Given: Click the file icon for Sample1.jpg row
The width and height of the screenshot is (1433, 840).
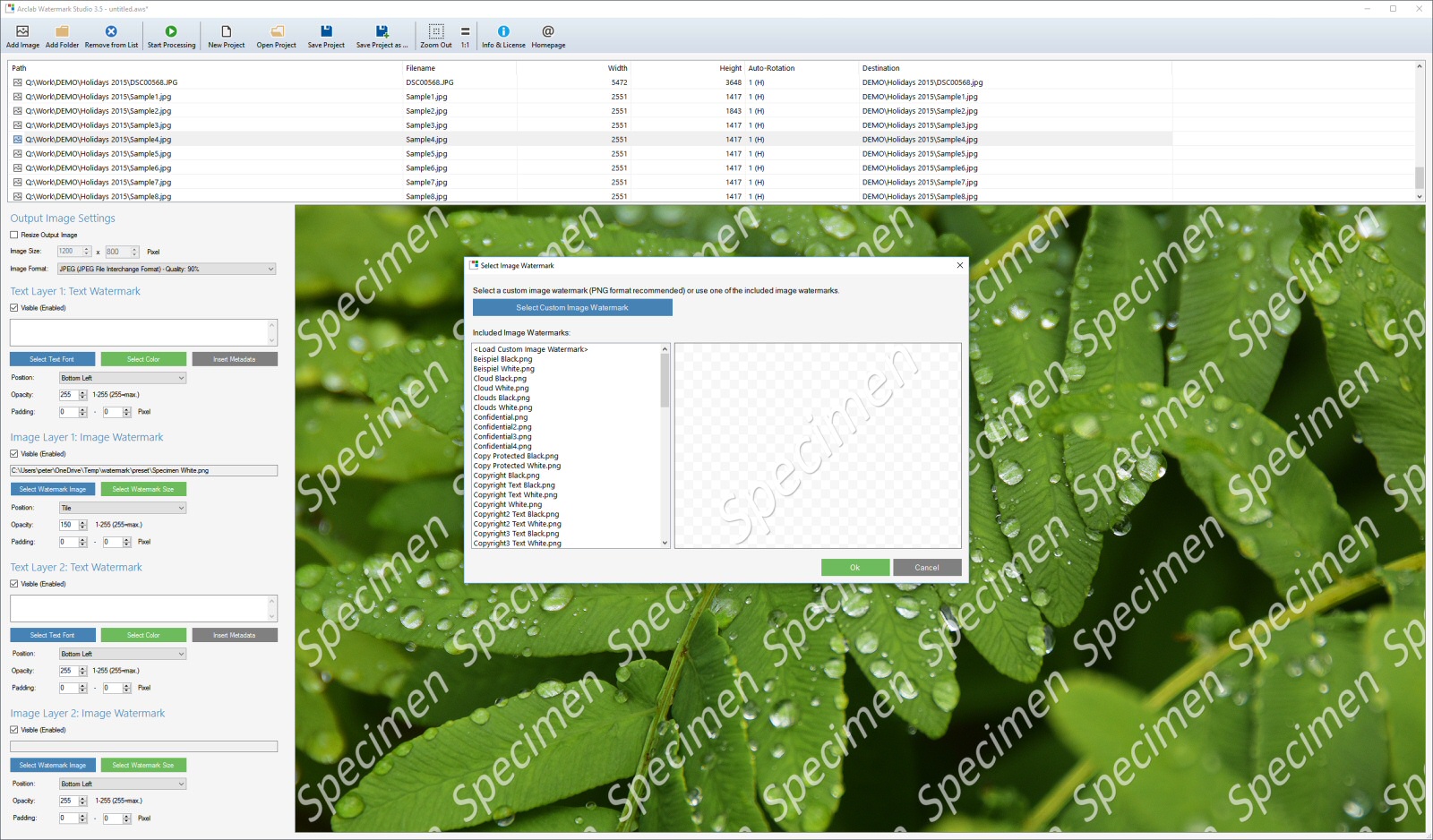Looking at the screenshot, I should pos(17,97).
